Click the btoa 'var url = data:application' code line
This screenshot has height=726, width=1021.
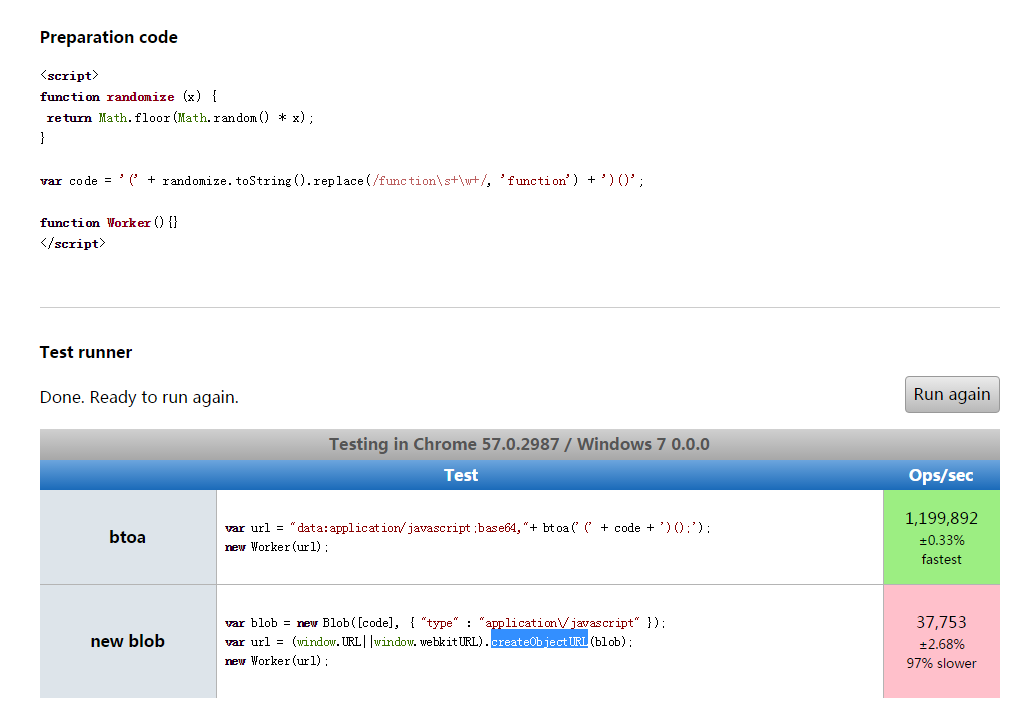(x=468, y=528)
